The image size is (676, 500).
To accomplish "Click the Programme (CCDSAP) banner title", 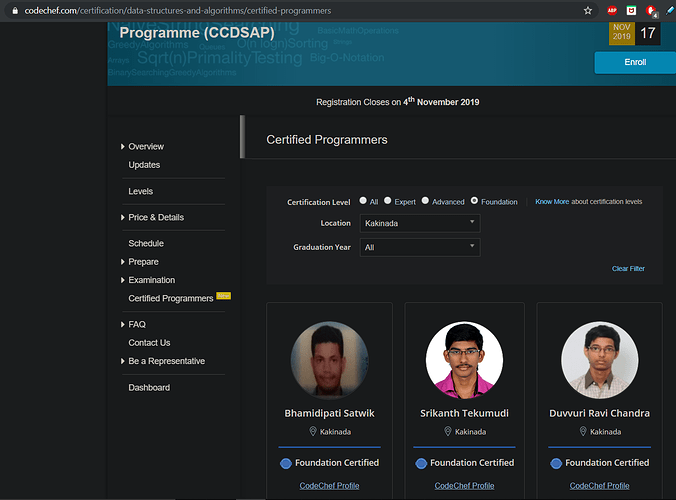I will (197, 33).
